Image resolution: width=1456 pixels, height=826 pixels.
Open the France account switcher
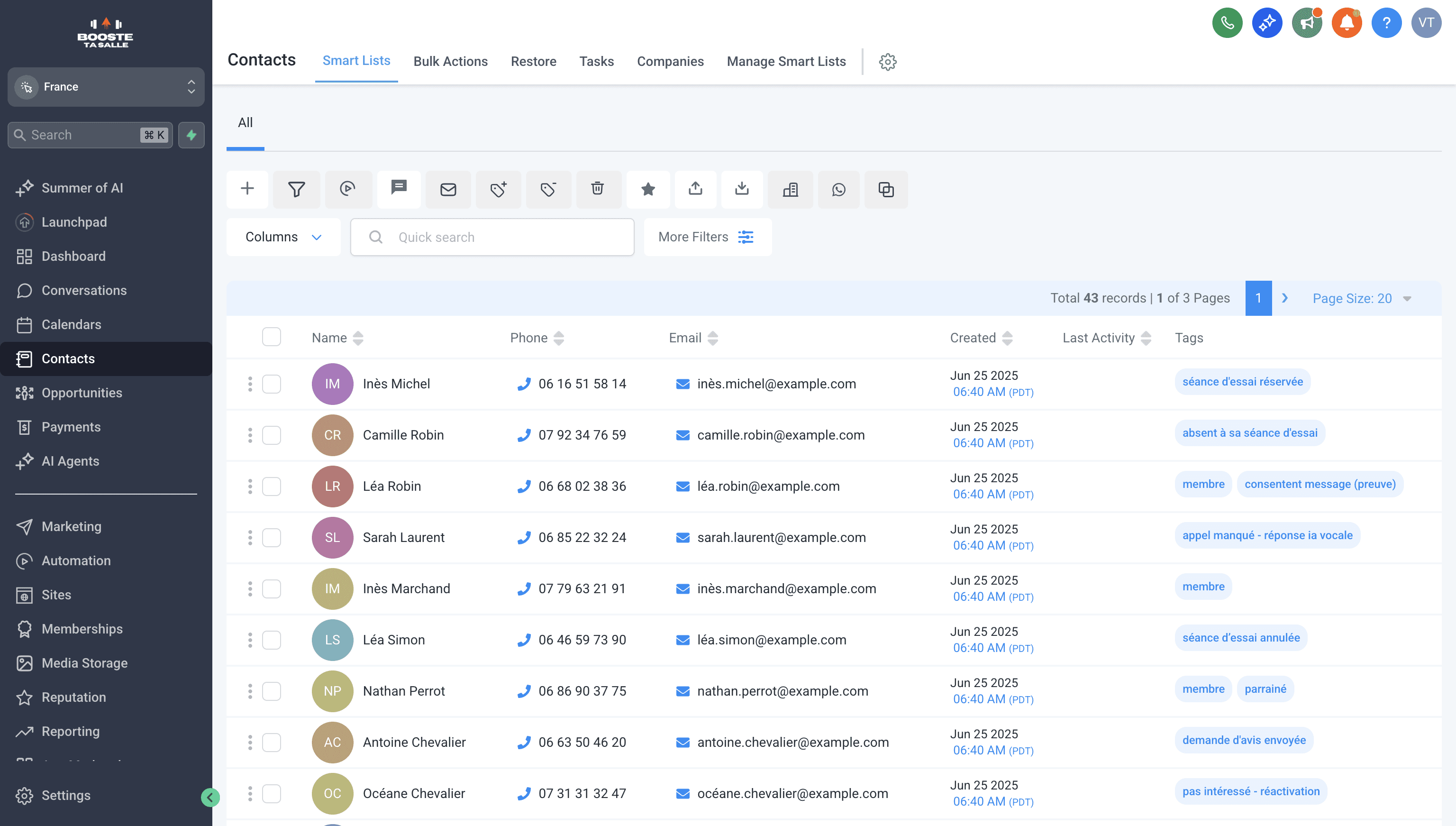click(106, 87)
